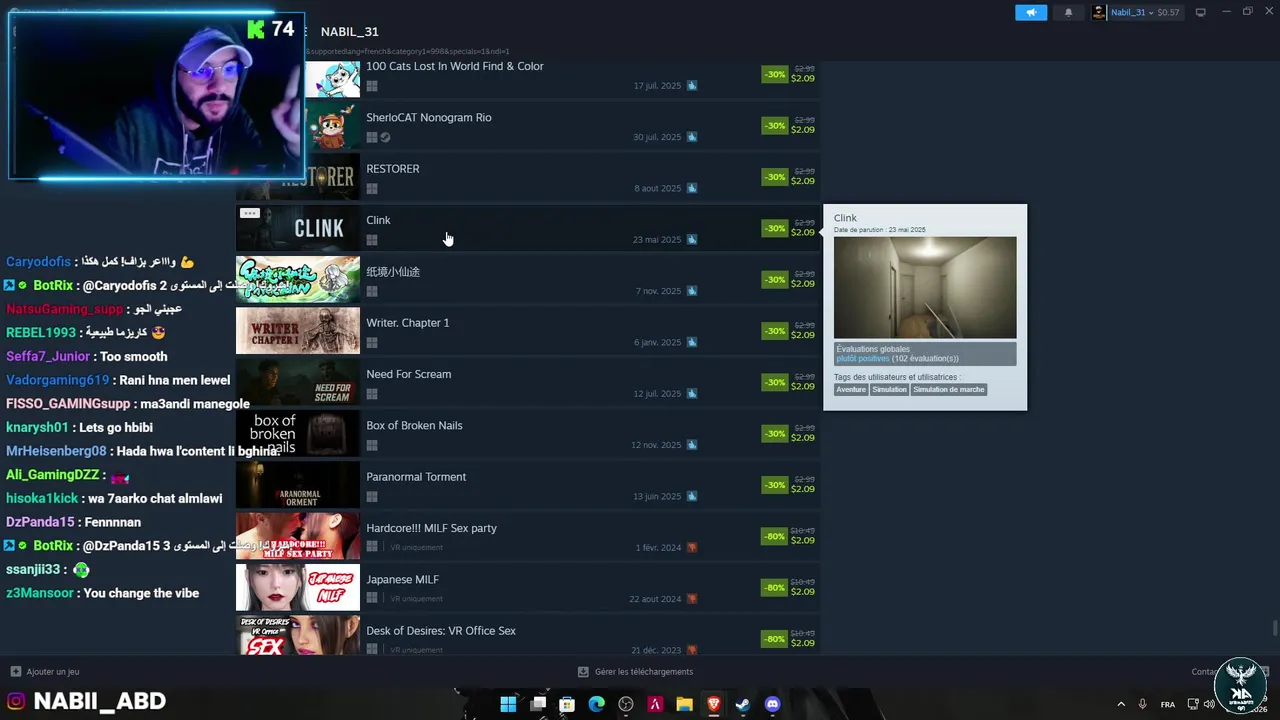Click the -30% discount on Clink
This screenshot has width=1280, height=720.
pos(775,228)
